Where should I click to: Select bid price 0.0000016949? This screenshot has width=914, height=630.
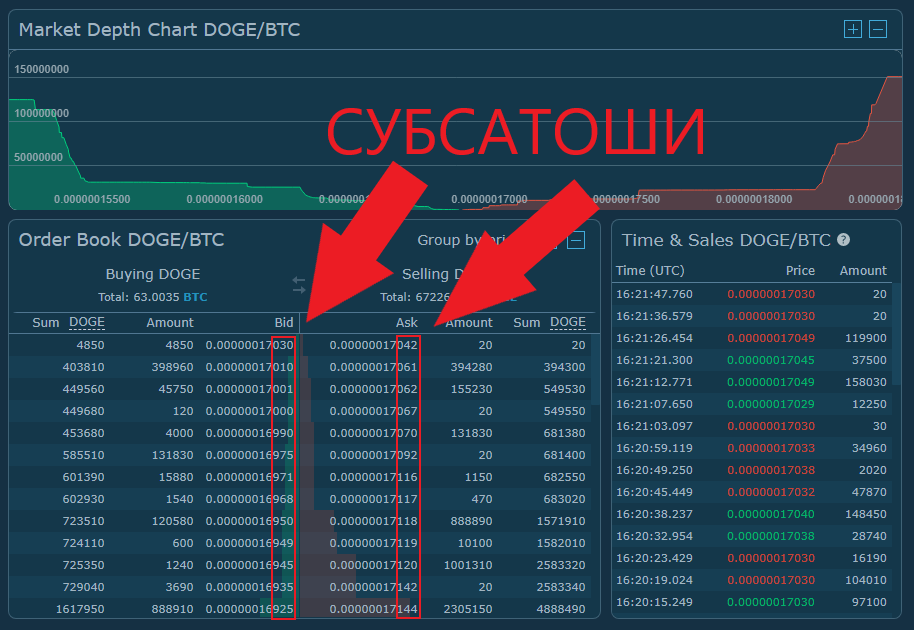point(249,543)
